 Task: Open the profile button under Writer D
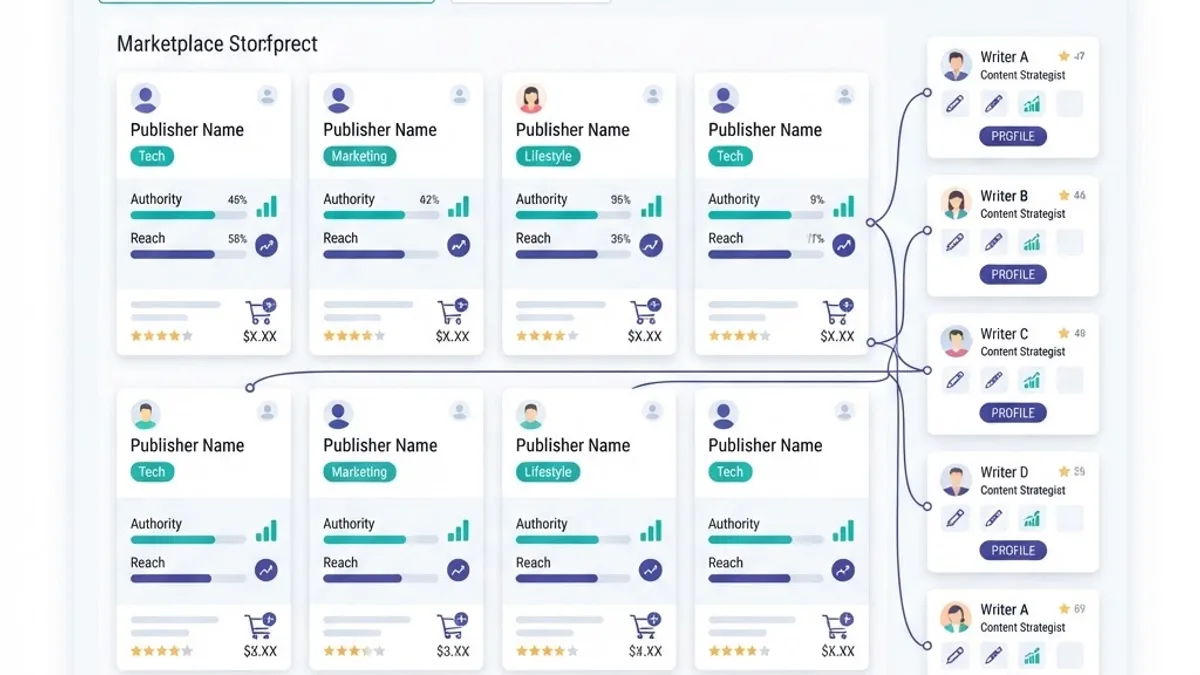tap(1013, 550)
